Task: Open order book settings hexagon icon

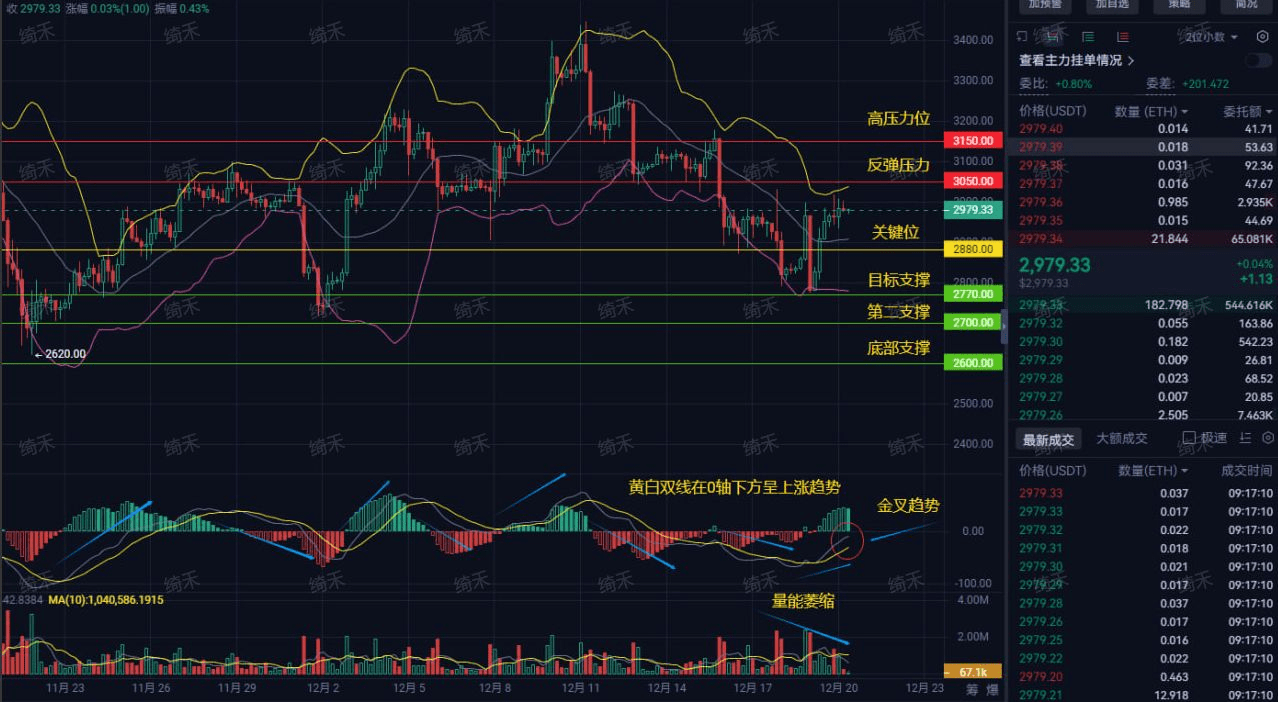Action: 1262,36
